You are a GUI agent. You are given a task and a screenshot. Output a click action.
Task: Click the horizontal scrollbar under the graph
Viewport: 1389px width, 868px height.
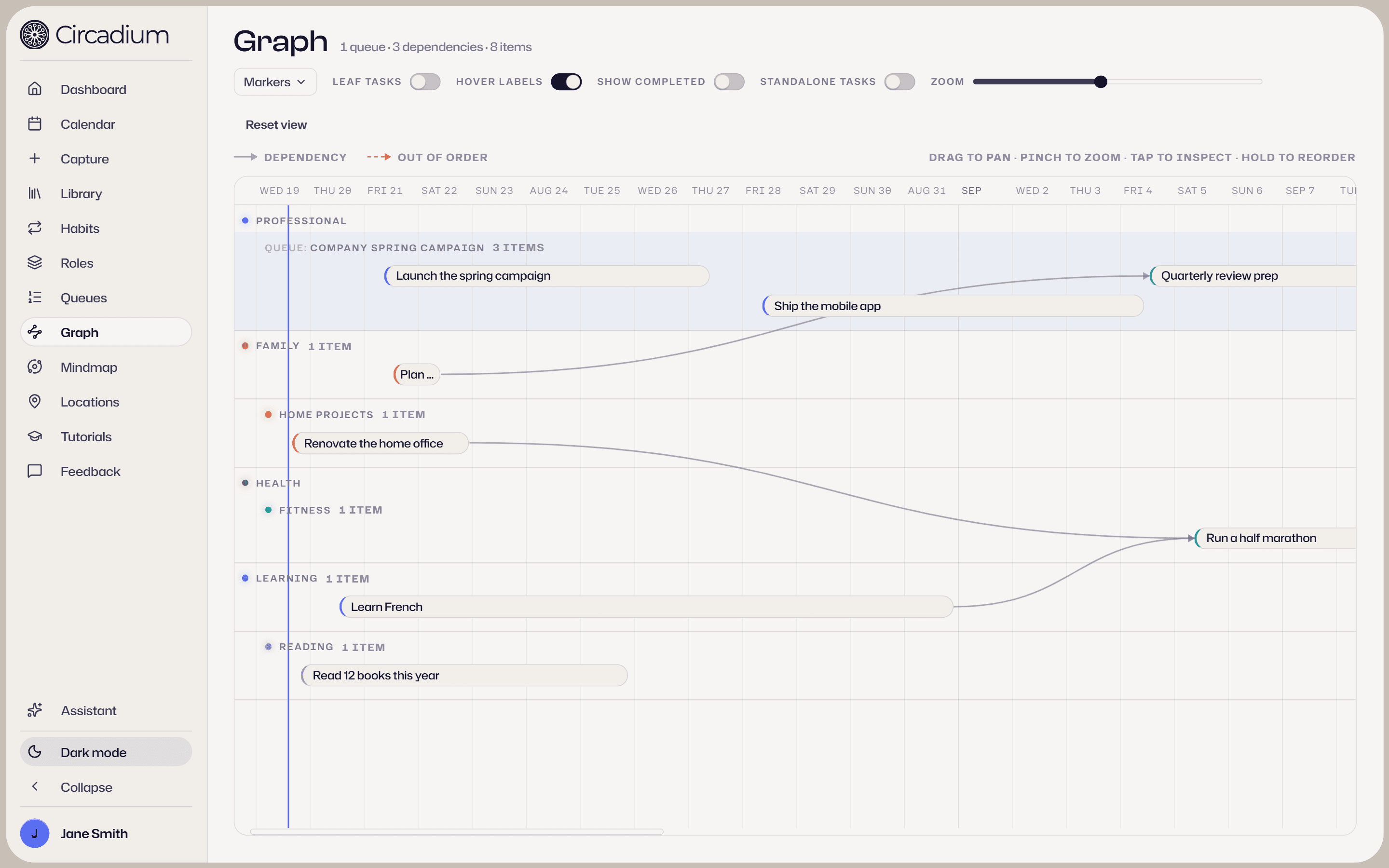(x=457, y=831)
